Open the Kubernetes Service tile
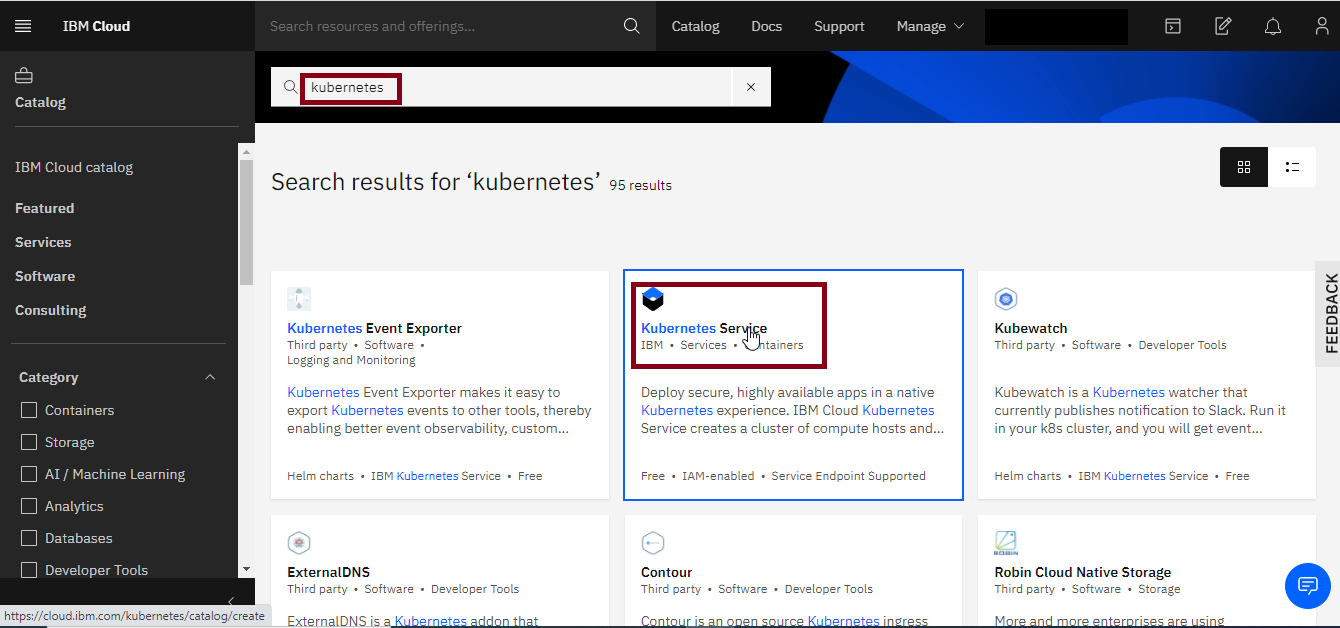 [x=704, y=328]
